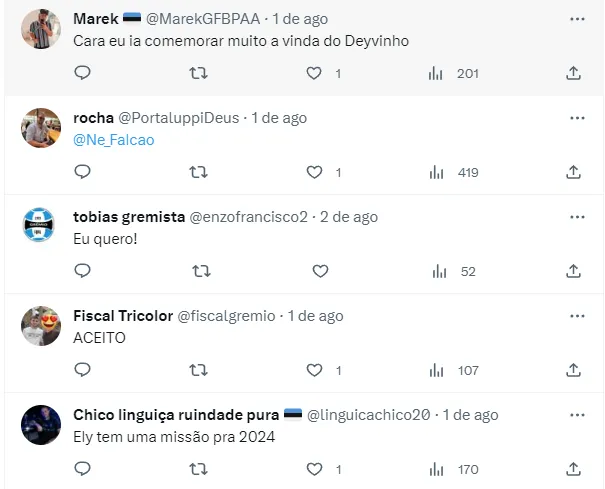Retweet Fiscal Tricolor's "ACEITO" tweet
This screenshot has height=489, width=605.
pyautogui.click(x=199, y=370)
